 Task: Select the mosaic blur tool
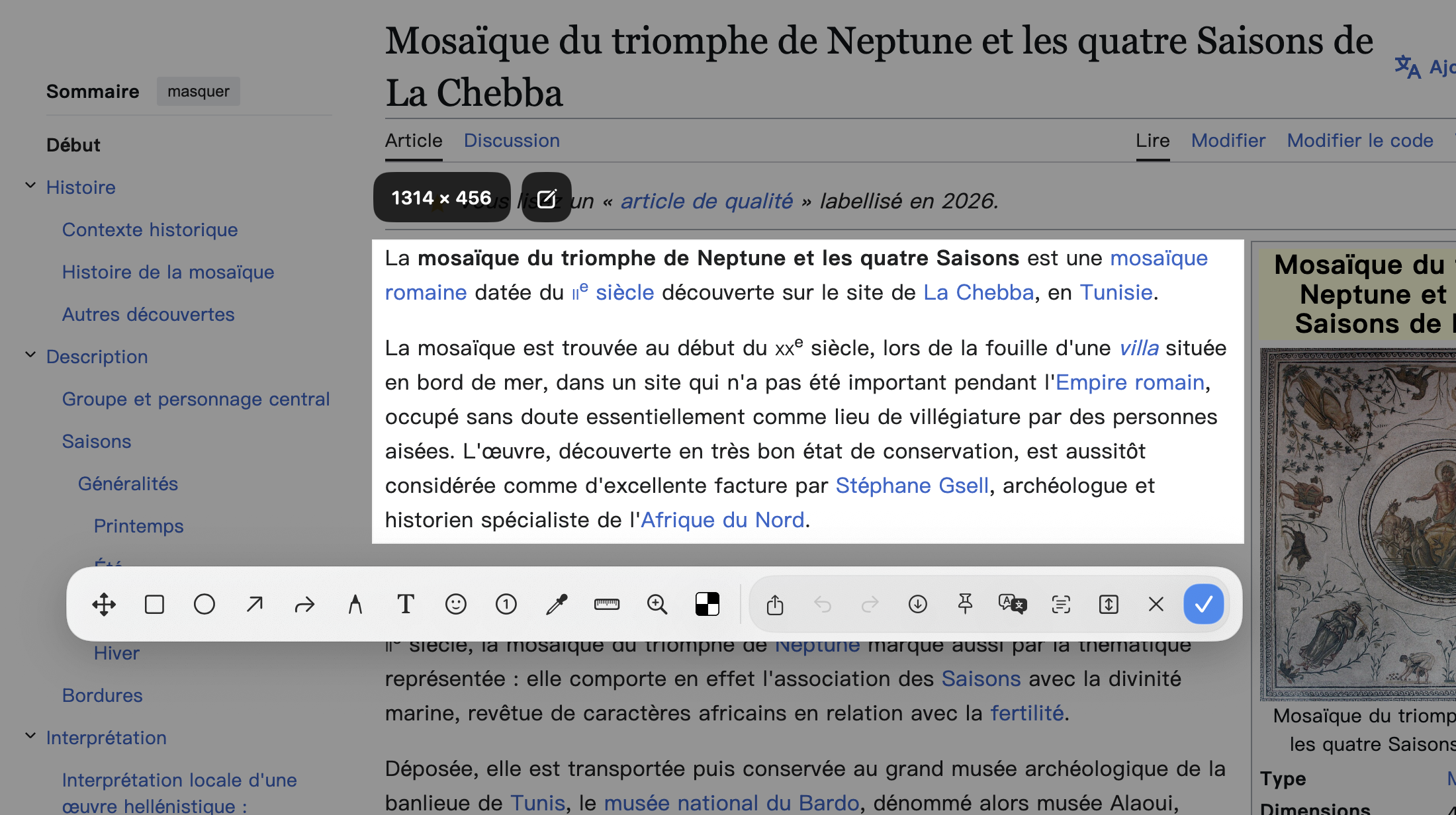coord(707,604)
